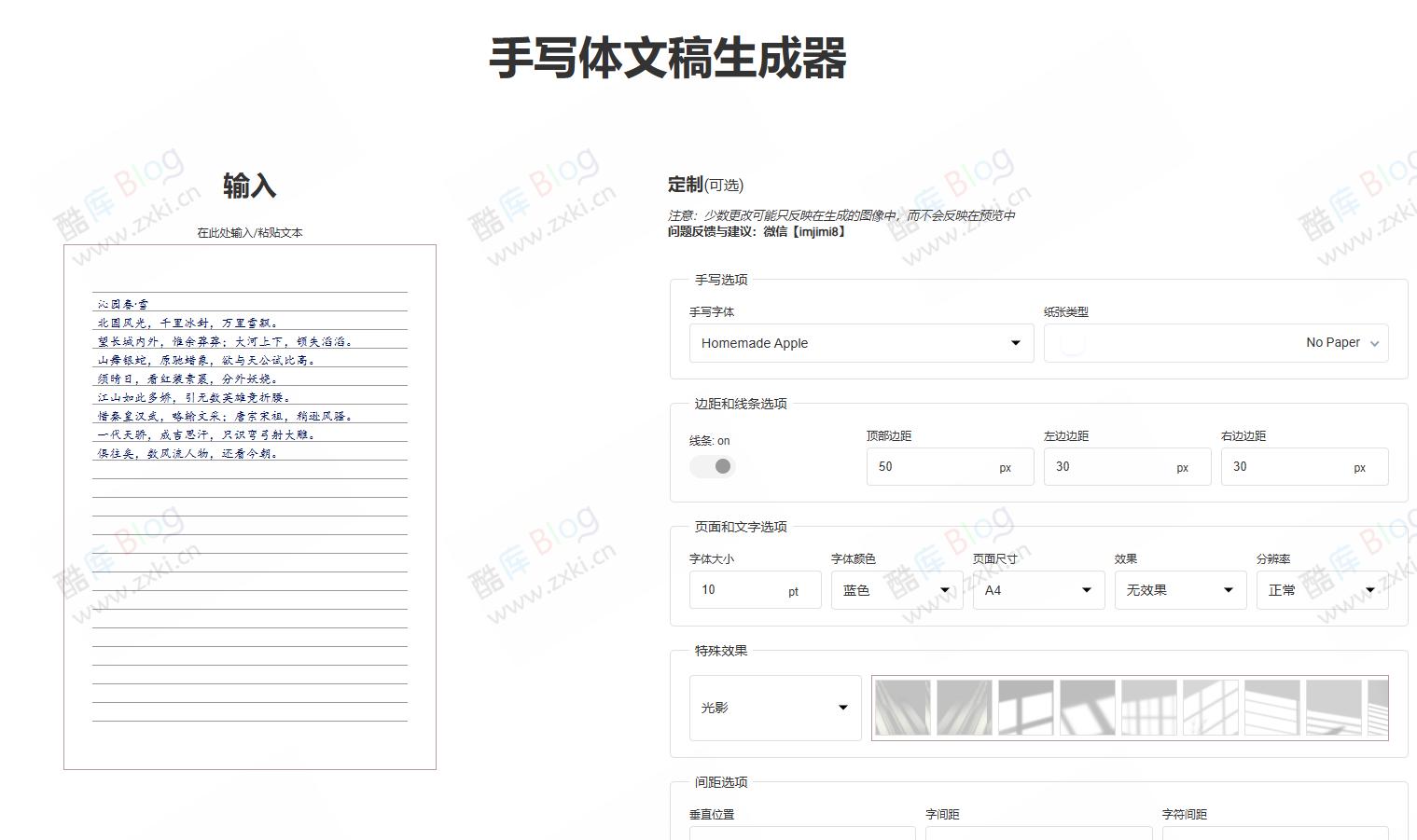Image resolution: width=1417 pixels, height=840 pixels.
Task: Pick the grid window shadow effect thumbnail
Action: click(1149, 707)
